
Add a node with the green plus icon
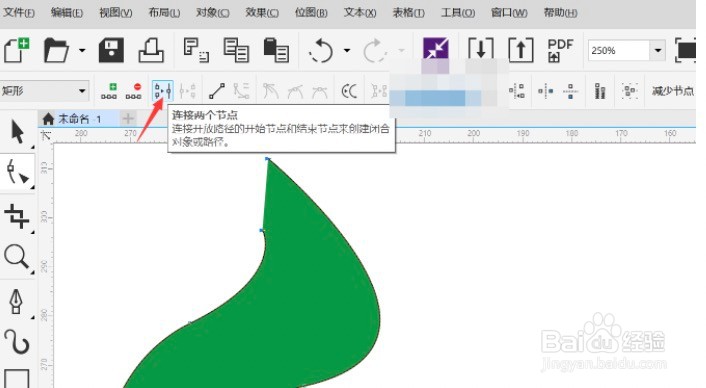(x=109, y=91)
